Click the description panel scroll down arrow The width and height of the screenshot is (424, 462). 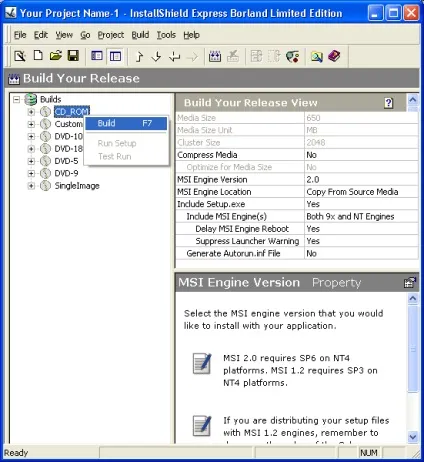(x=413, y=437)
